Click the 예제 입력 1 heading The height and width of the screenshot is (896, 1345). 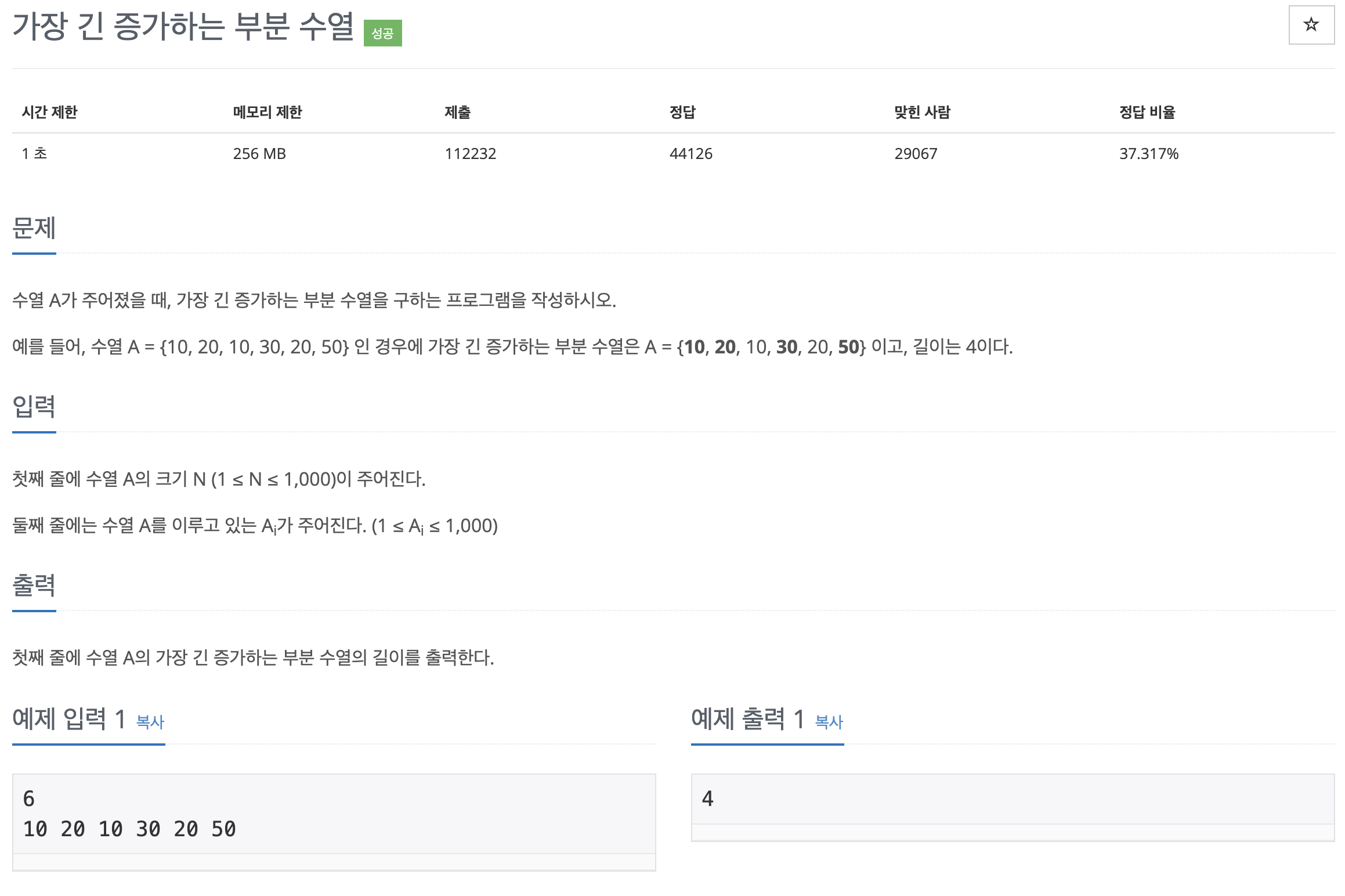(69, 719)
